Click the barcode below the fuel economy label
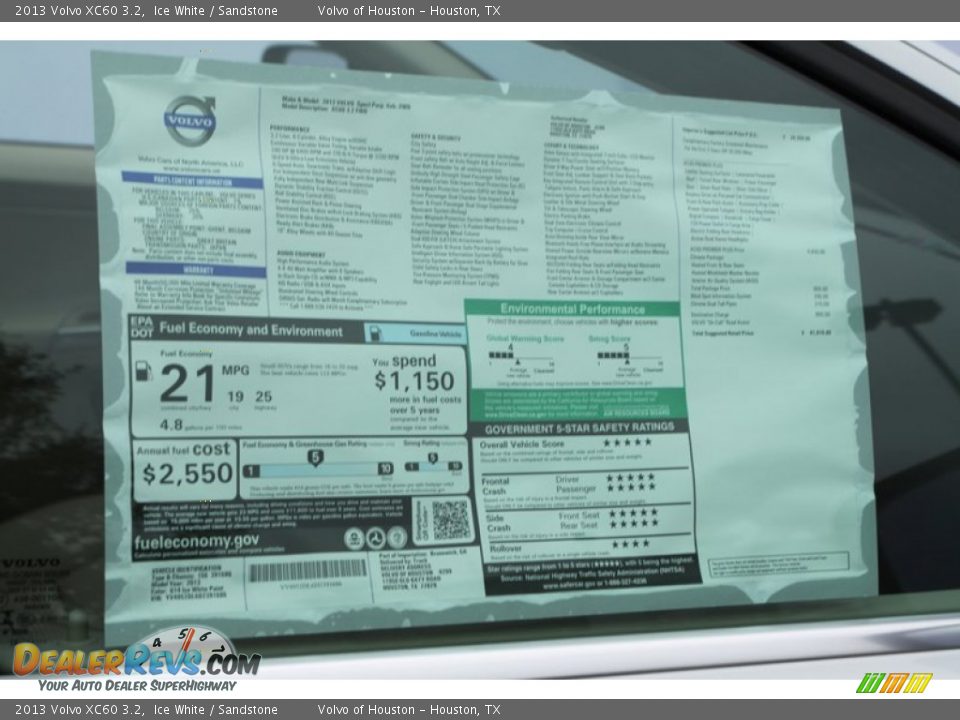960x720 pixels. pos(307,570)
